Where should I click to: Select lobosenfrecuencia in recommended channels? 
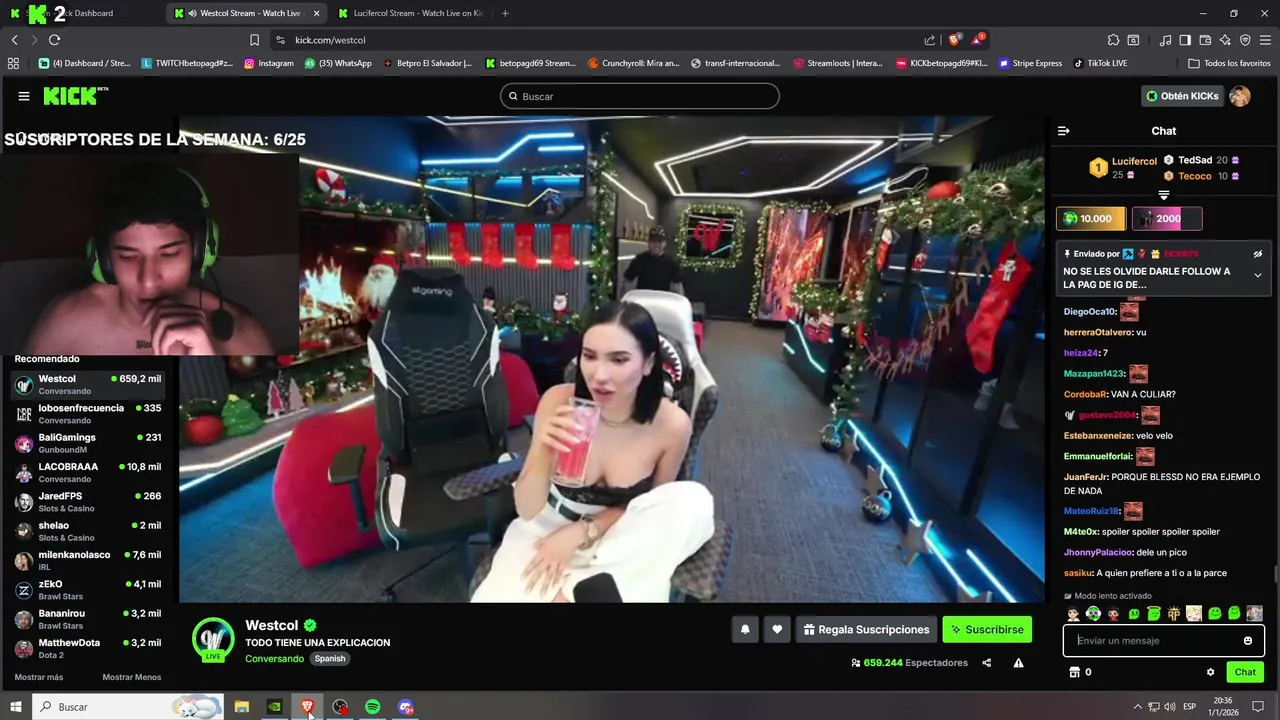pos(88,414)
